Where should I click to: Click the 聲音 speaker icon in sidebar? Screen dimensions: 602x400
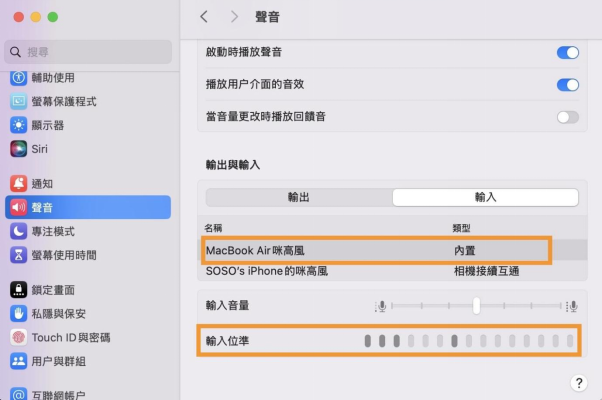click(x=18, y=208)
